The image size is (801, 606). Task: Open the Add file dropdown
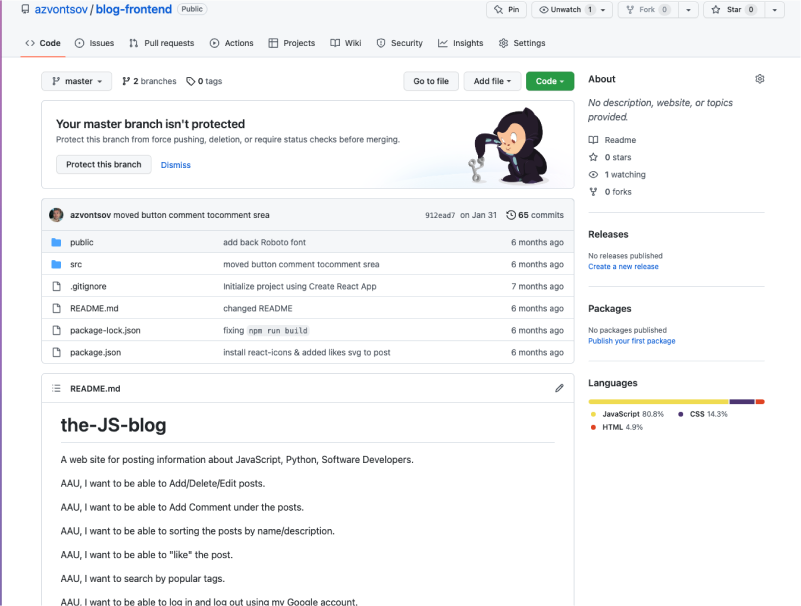click(492, 81)
